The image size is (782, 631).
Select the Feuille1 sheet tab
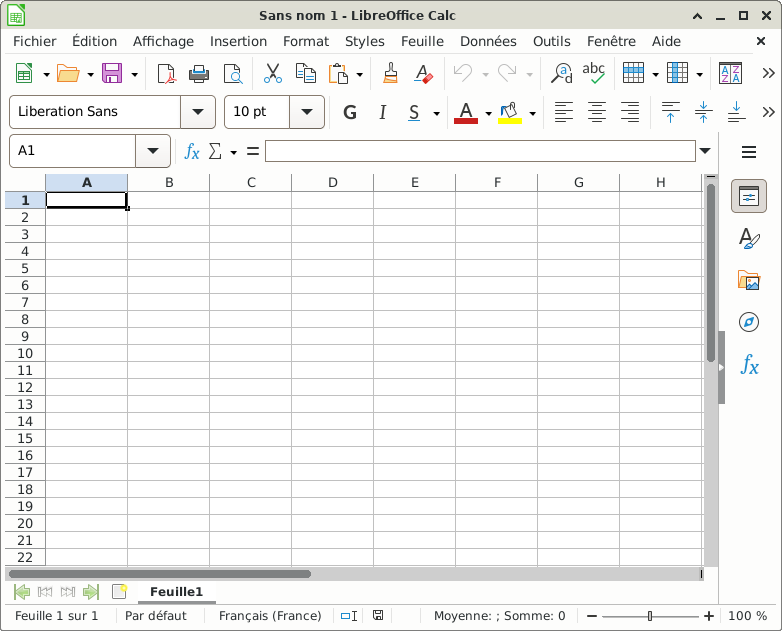tap(177, 592)
